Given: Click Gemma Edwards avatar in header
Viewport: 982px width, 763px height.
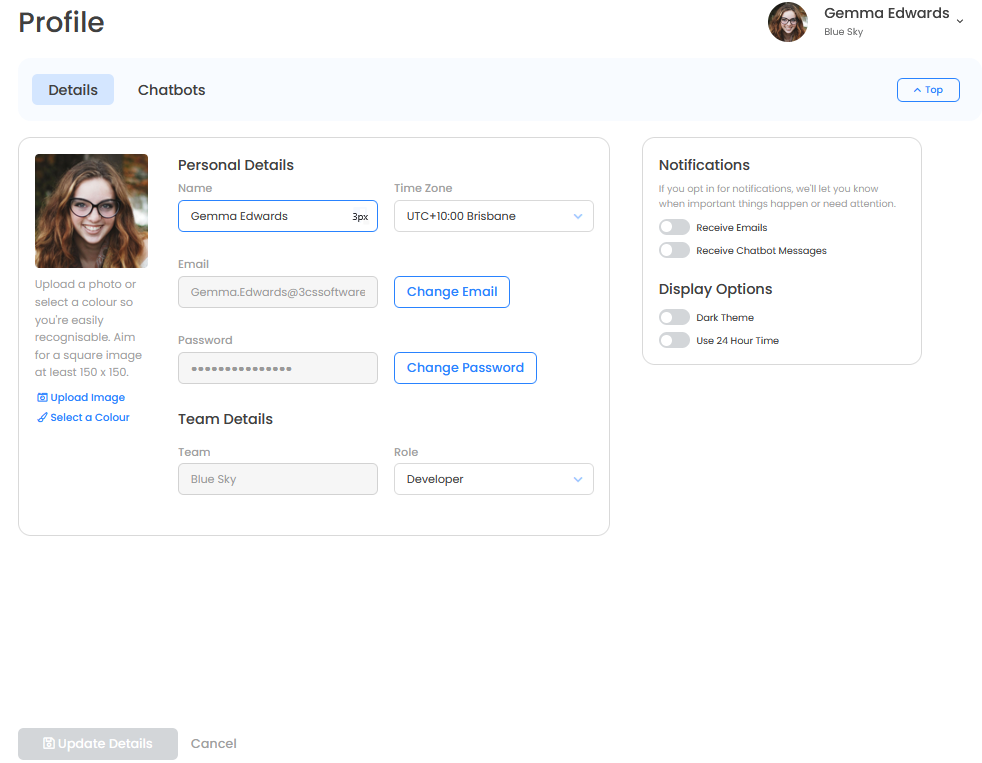Looking at the screenshot, I should 787,22.
